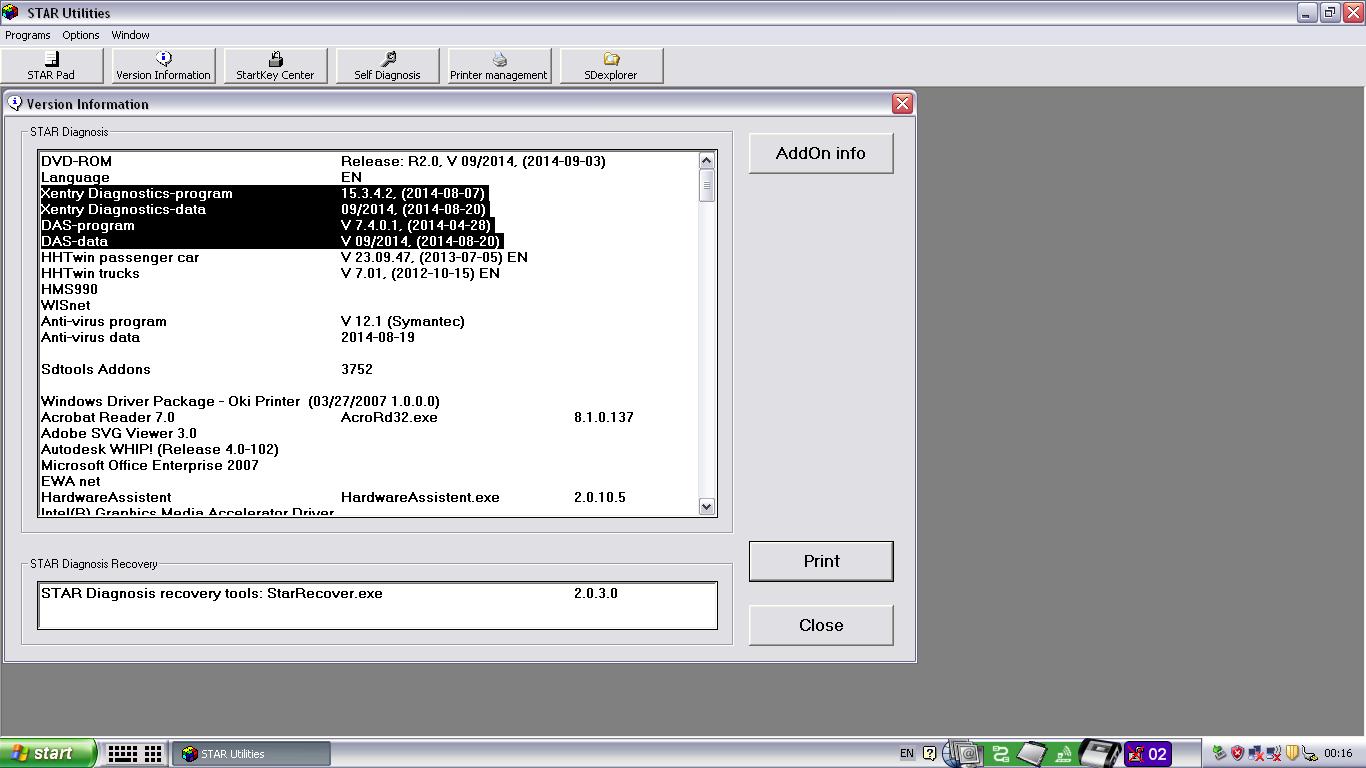This screenshot has height=768, width=1366.
Task: Restore down the STAR Utilities window
Action: [x=1330, y=13]
